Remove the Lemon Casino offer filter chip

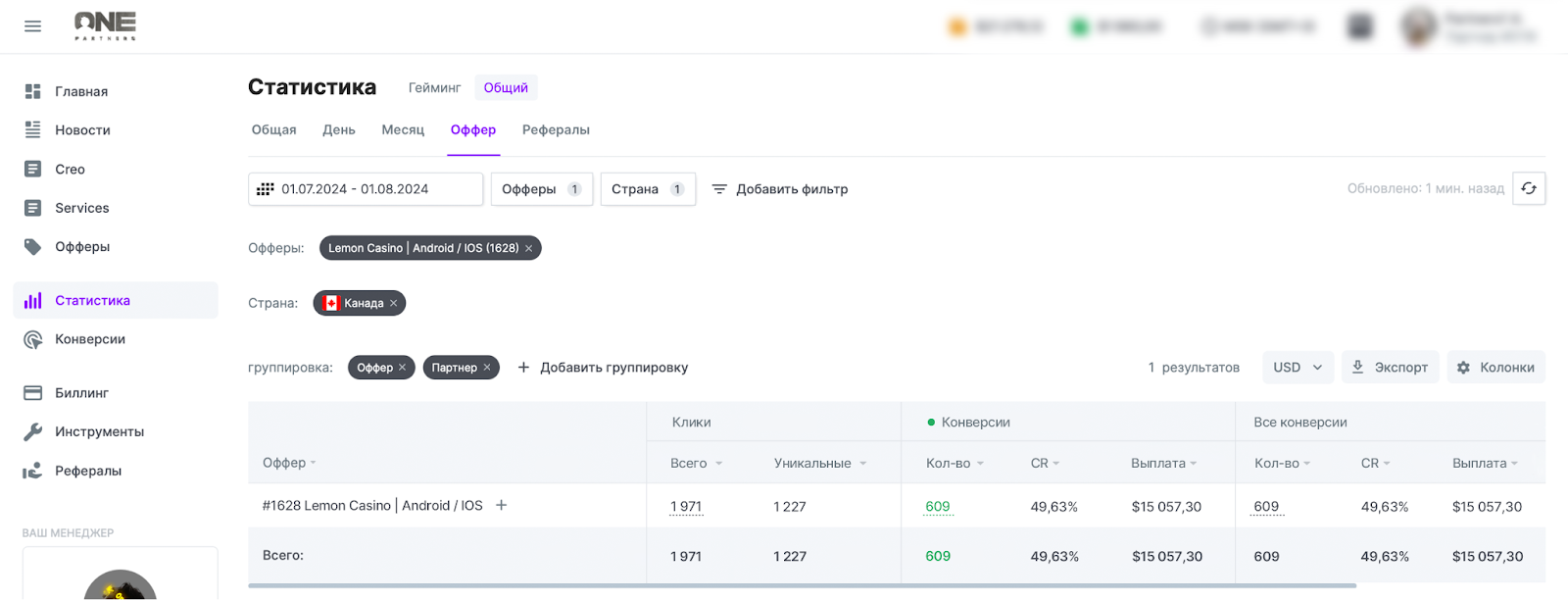click(528, 248)
